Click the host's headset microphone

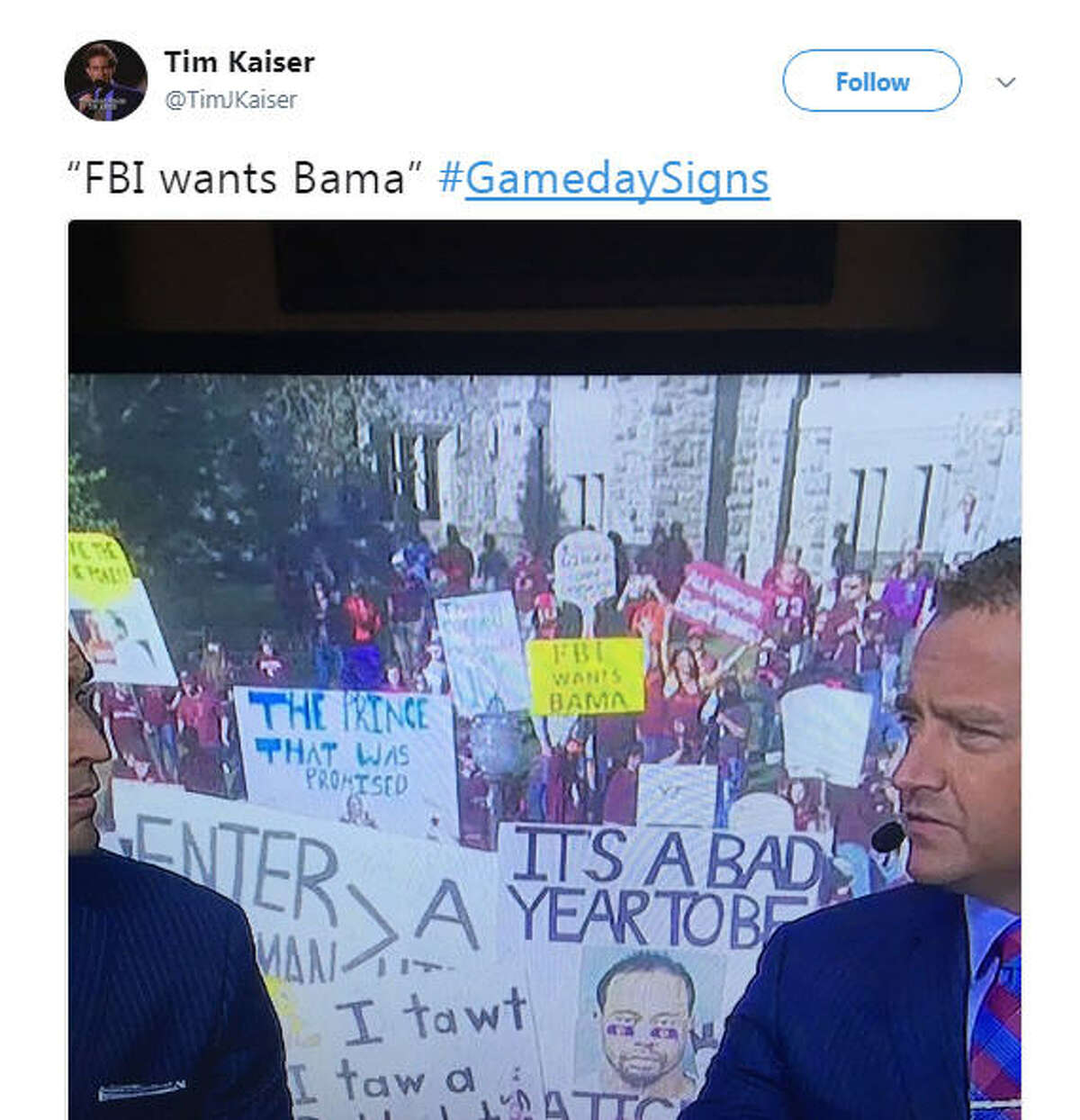pos(887,835)
